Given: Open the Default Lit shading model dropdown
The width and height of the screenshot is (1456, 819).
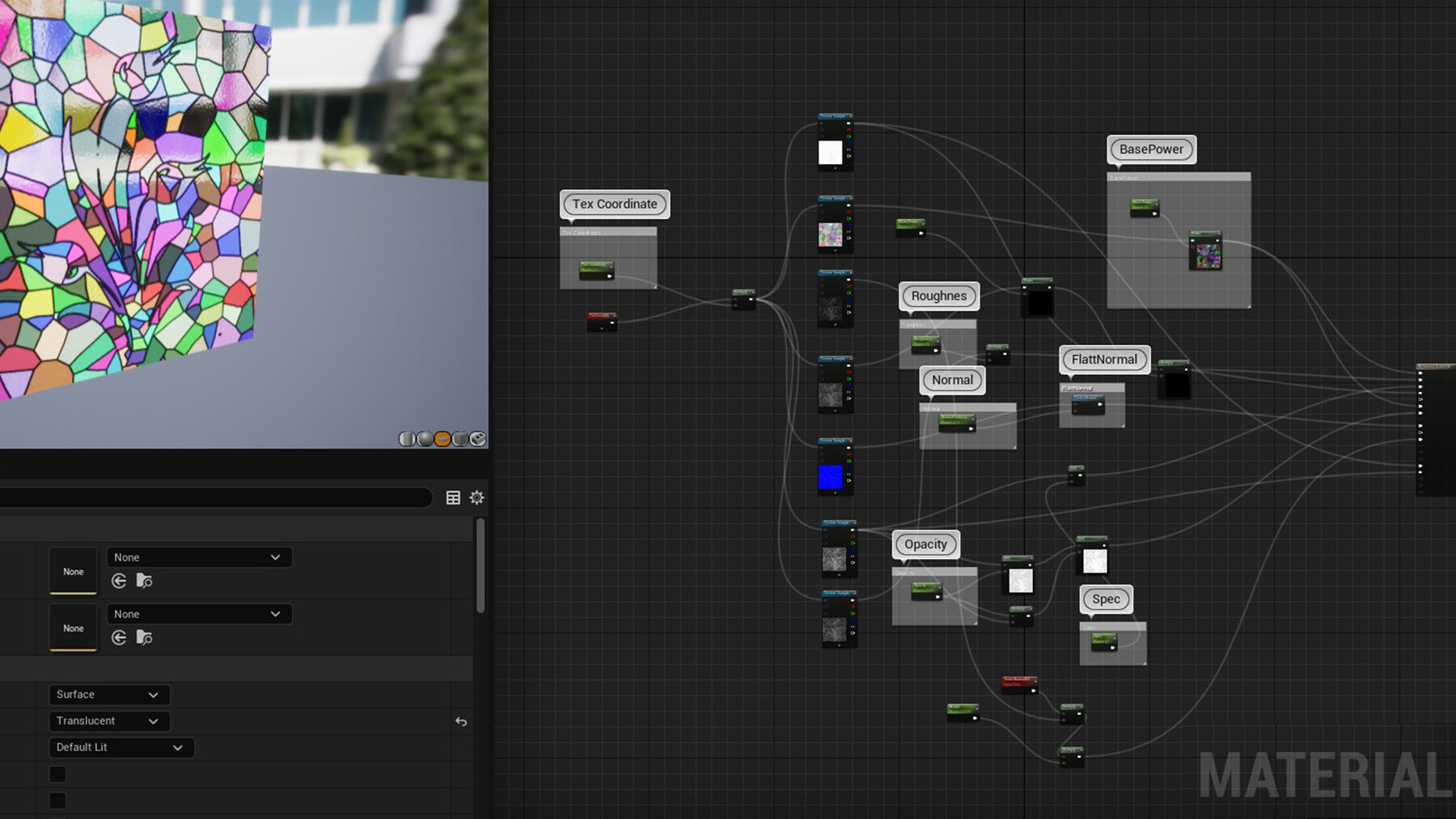Looking at the screenshot, I should click(x=121, y=747).
